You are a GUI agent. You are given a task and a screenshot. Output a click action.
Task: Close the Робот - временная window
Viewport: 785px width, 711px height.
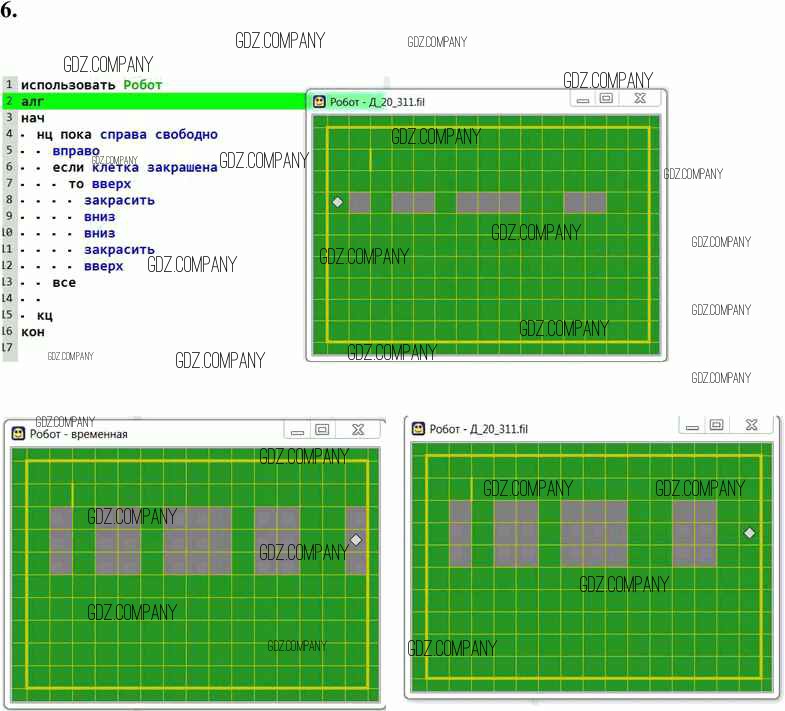click(357, 430)
